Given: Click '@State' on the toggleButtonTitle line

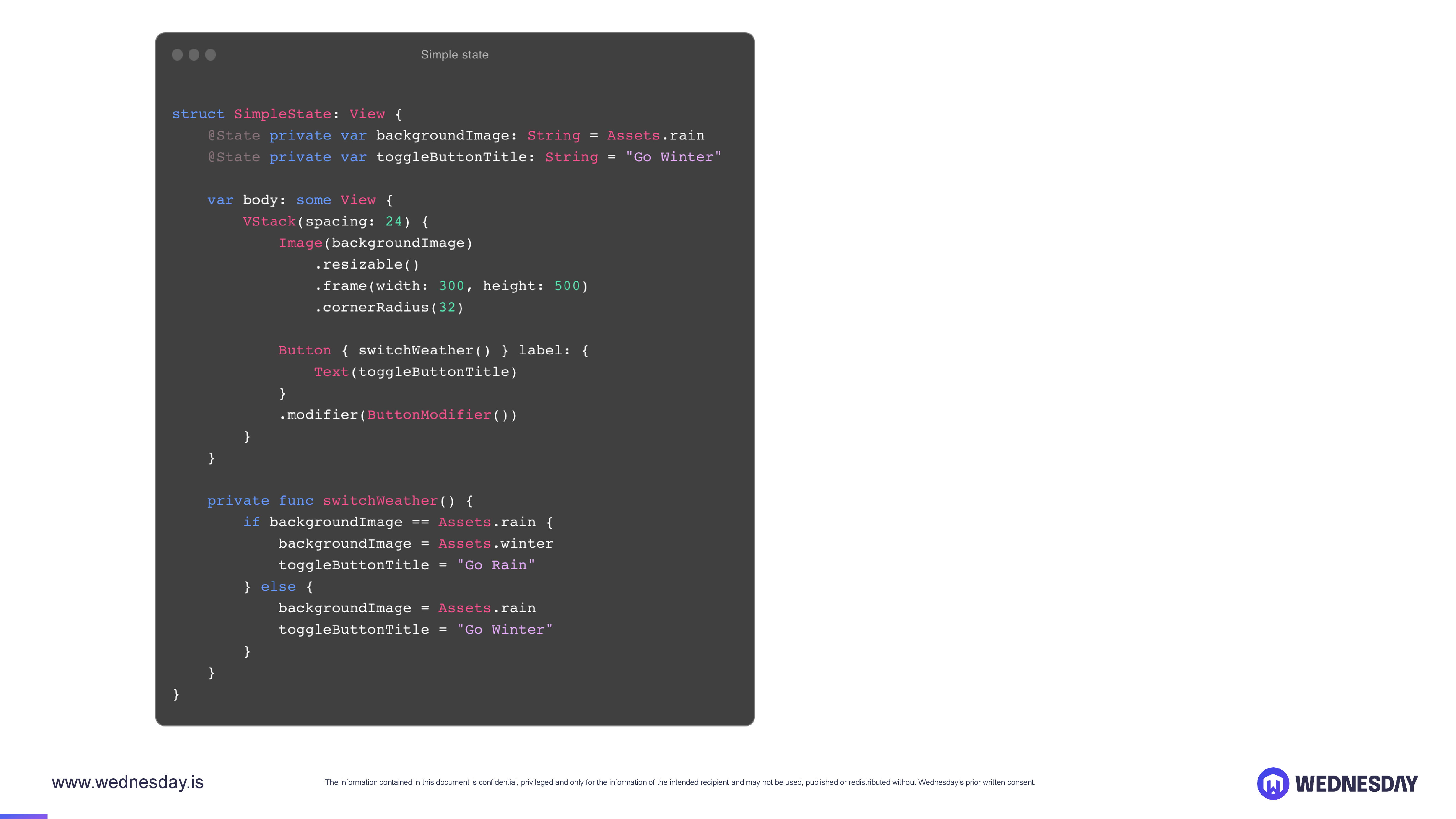Looking at the screenshot, I should coord(234,157).
